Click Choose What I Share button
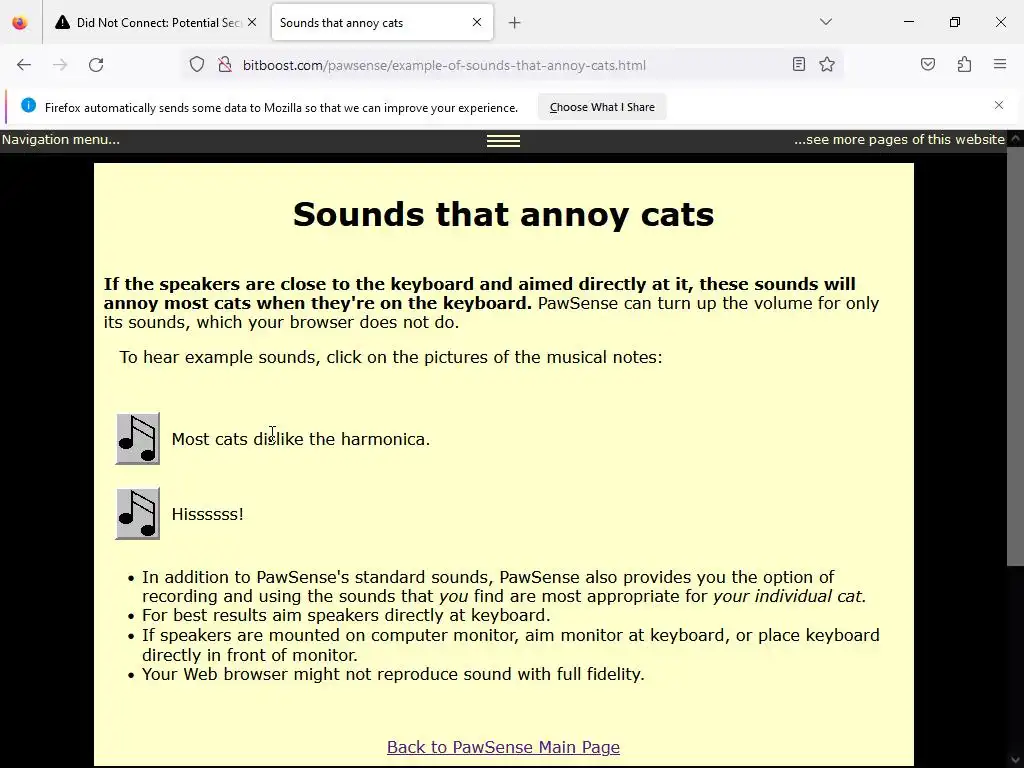Image resolution: width=1024 pixels, height=768 pixels. tap(602, 107)
